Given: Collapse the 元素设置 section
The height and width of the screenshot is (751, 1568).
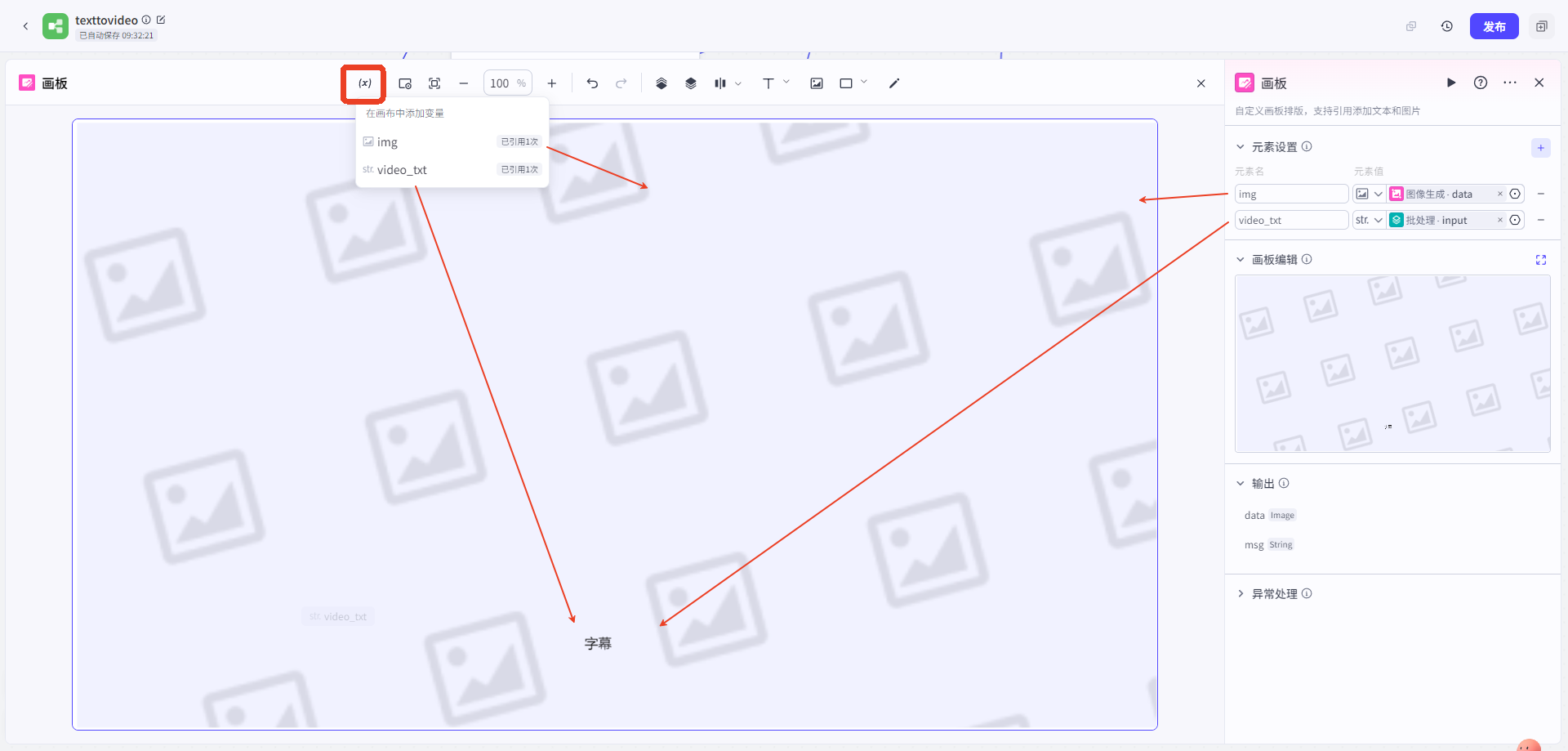Looking at the screenshot, I should coord(1241,147).
